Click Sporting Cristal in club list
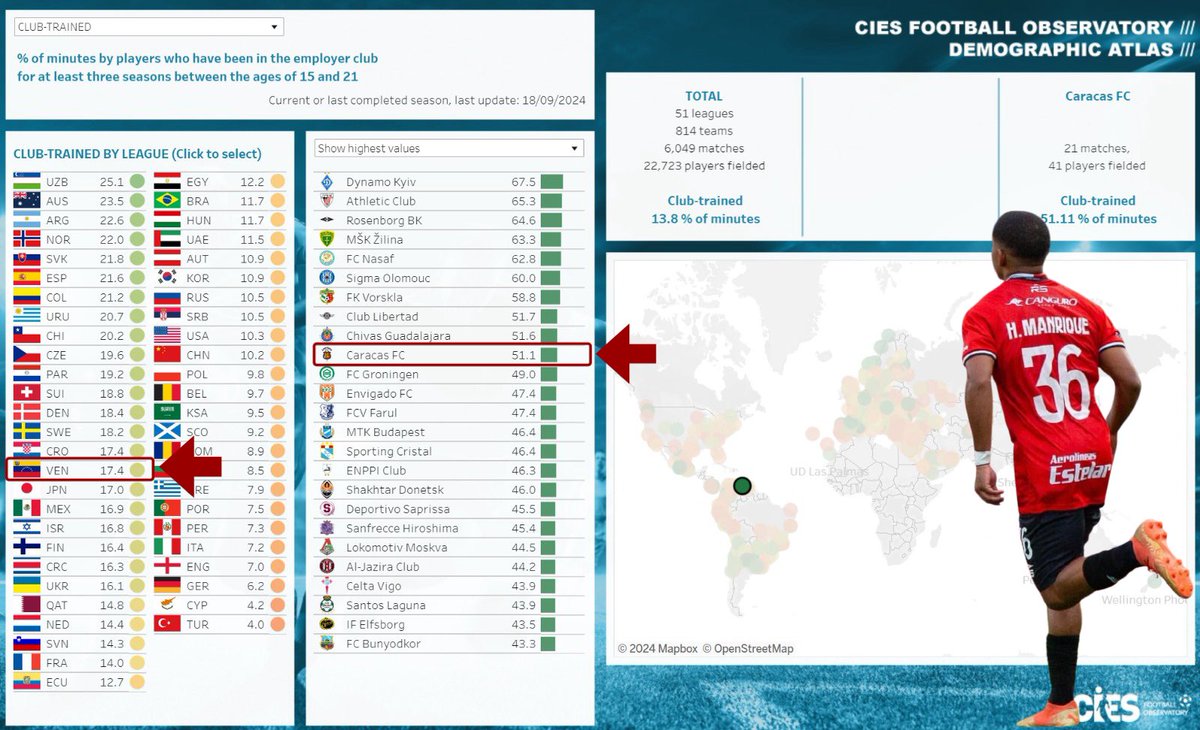The image size is (1200, 730). click(449, 452)
